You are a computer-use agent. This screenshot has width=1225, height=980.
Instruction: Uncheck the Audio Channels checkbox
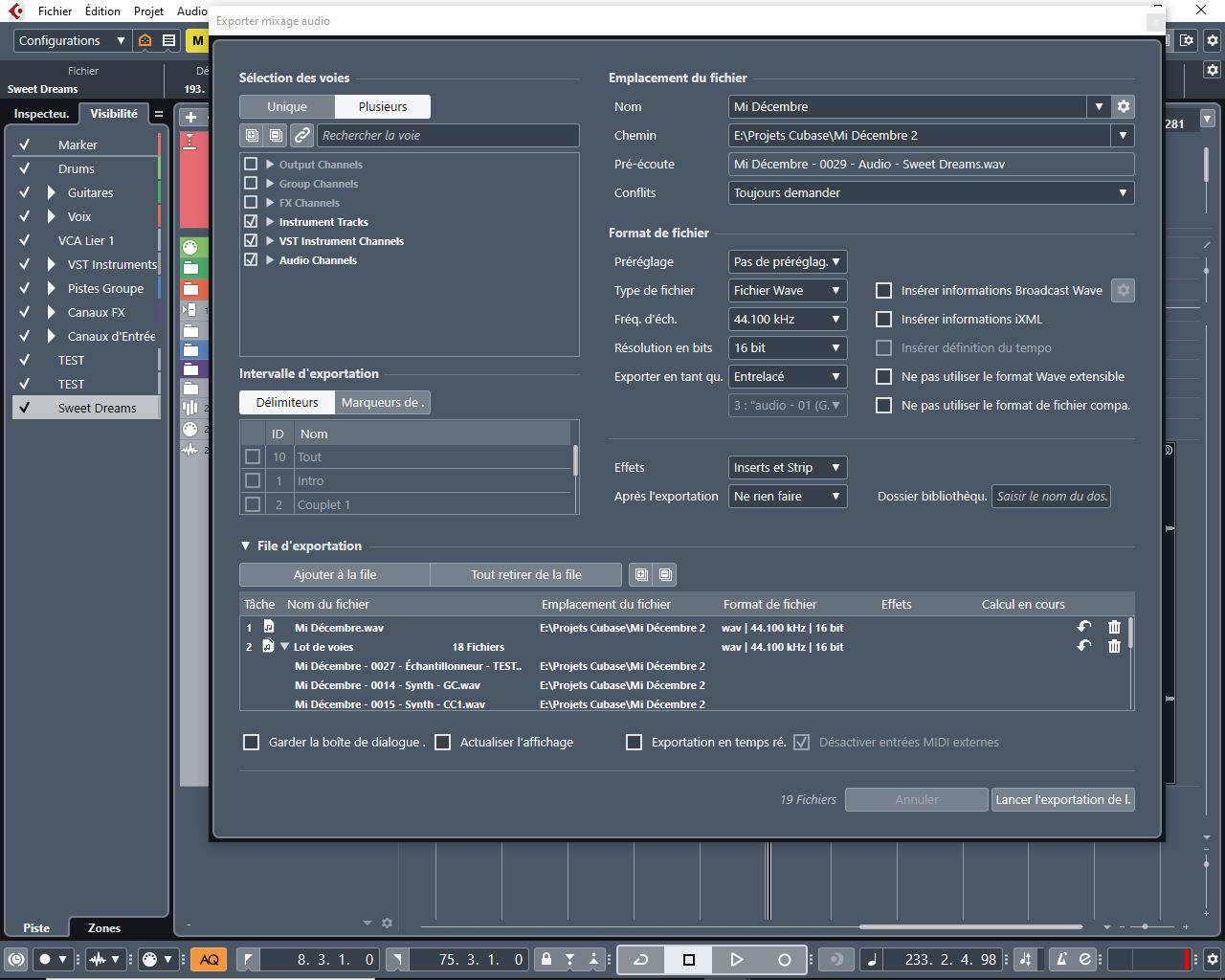coord(251,259)
